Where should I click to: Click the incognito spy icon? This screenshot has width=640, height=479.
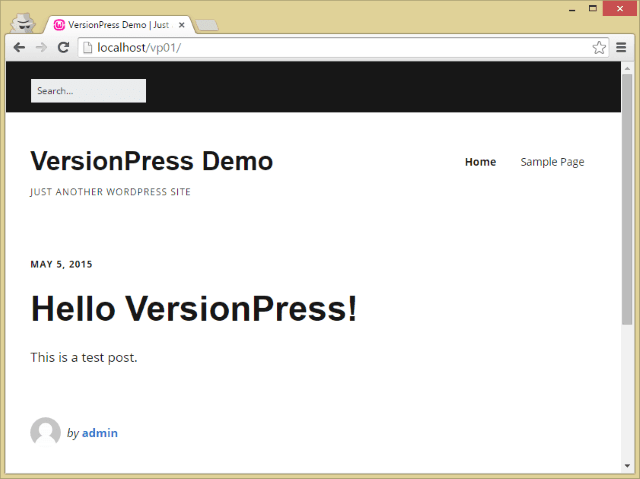(23, 23)
